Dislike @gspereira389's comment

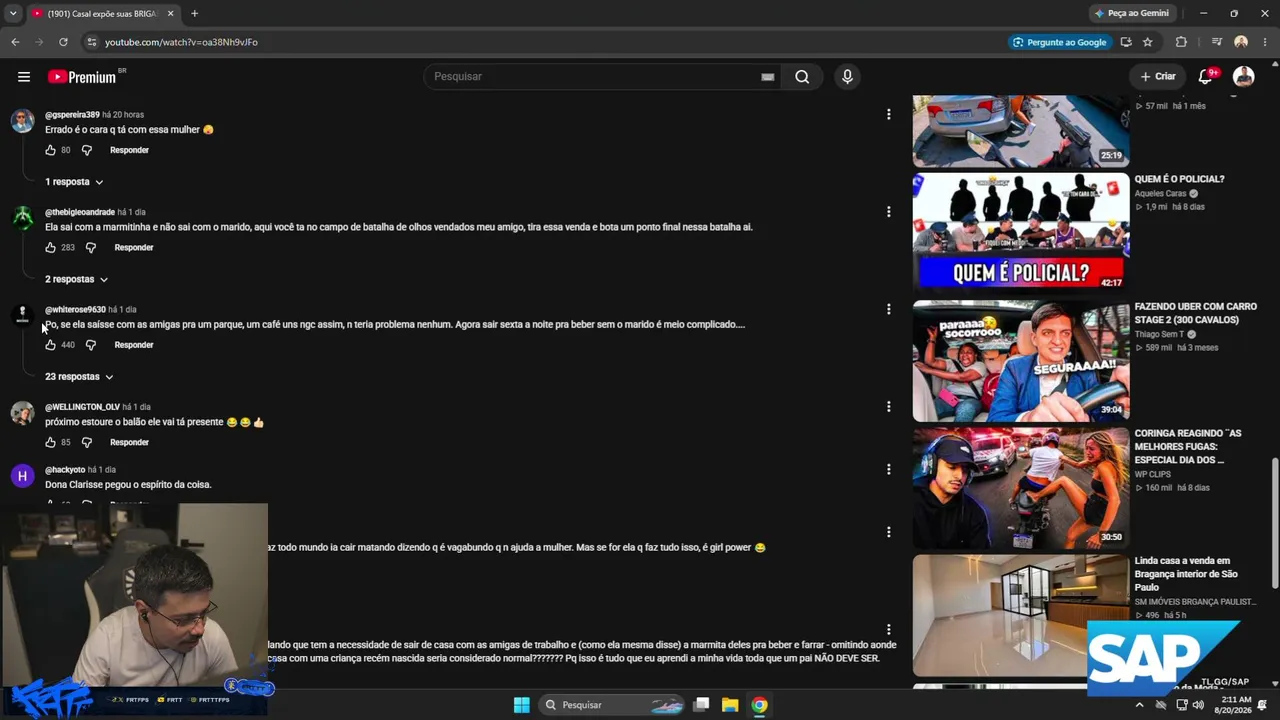pos(87,150)
